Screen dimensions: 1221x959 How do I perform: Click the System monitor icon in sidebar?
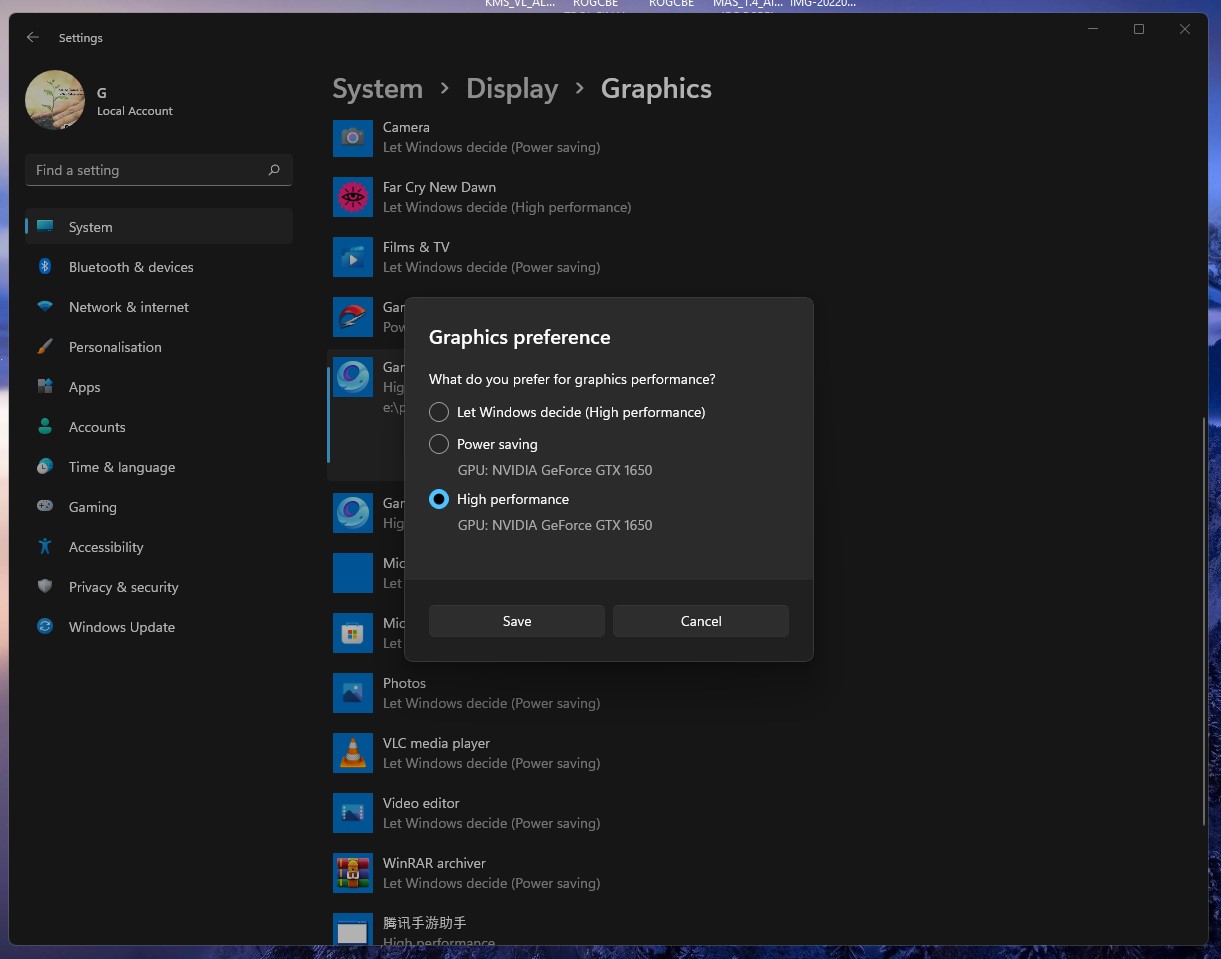45,226
